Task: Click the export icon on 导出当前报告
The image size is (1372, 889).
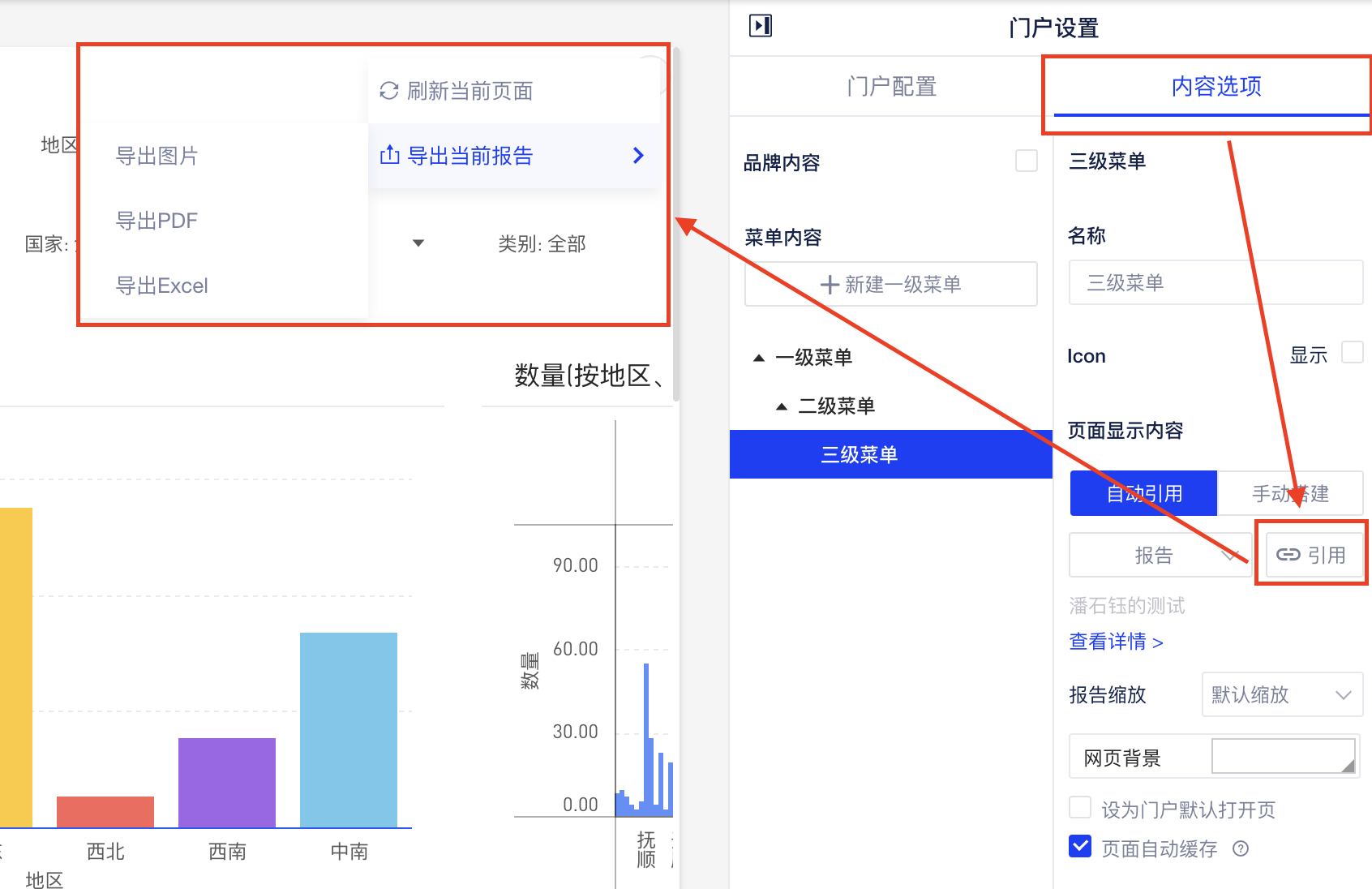Action: point(389,154)
